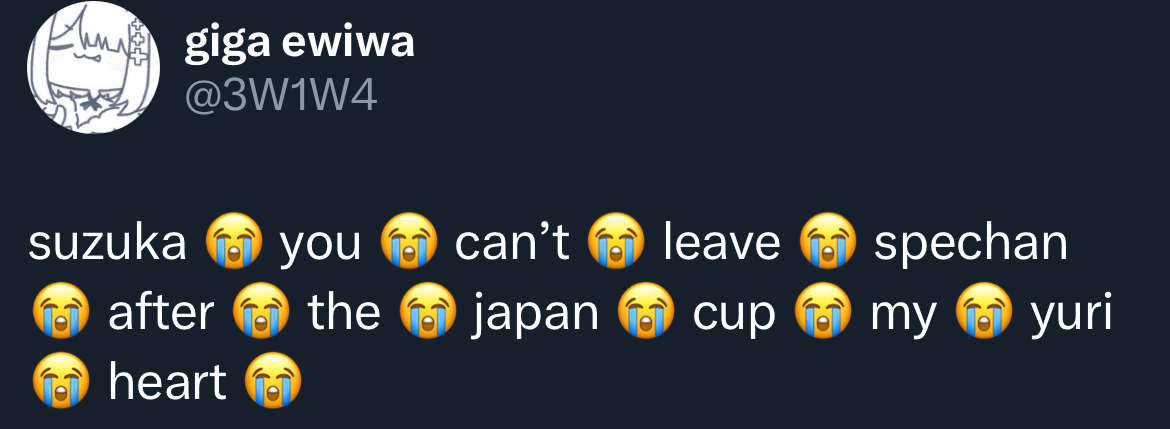
Task: Click the crying emoji just before the word after
Action: coord(61,312)
